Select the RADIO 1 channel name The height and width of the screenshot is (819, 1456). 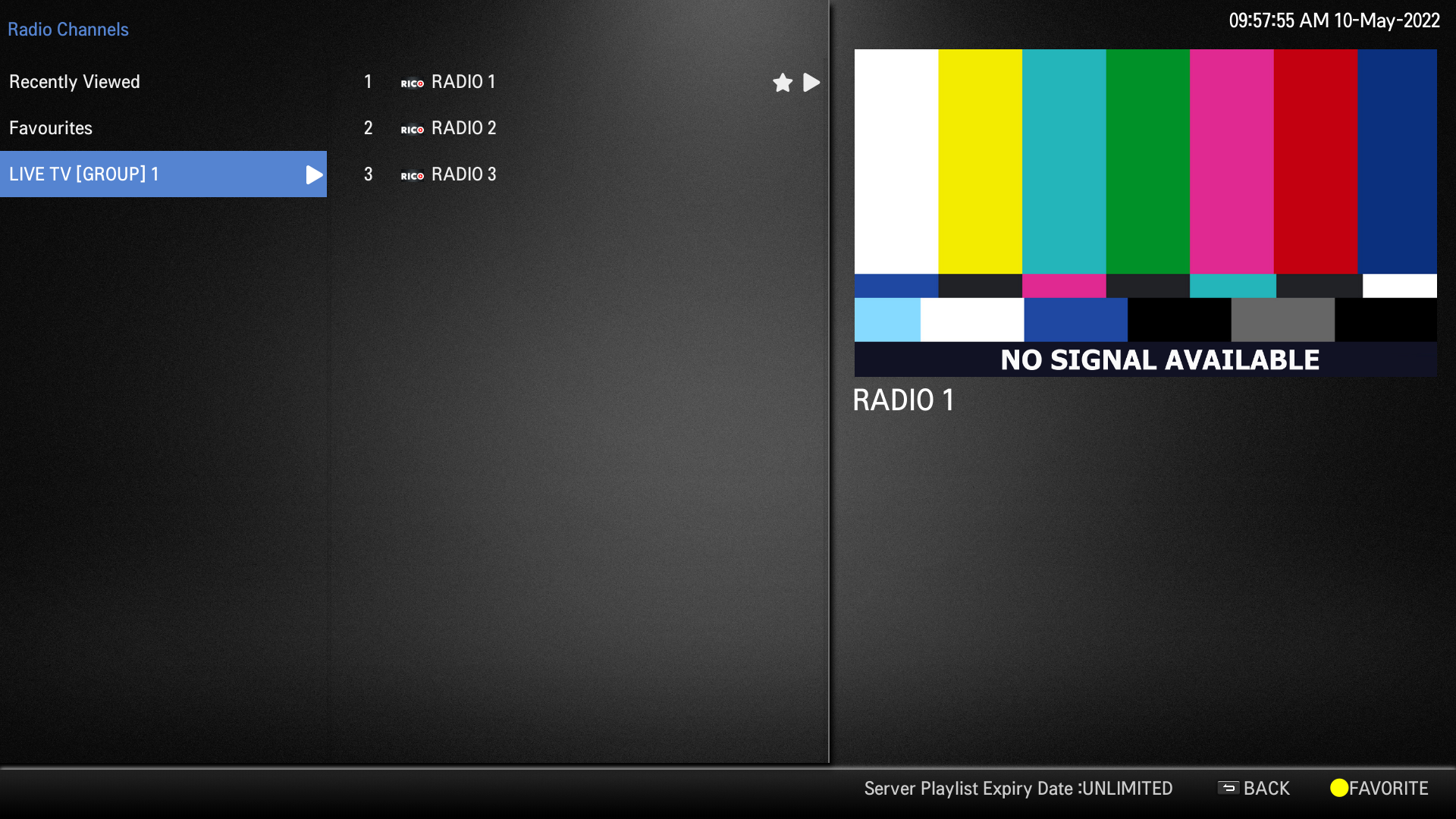tap(463, 82)
